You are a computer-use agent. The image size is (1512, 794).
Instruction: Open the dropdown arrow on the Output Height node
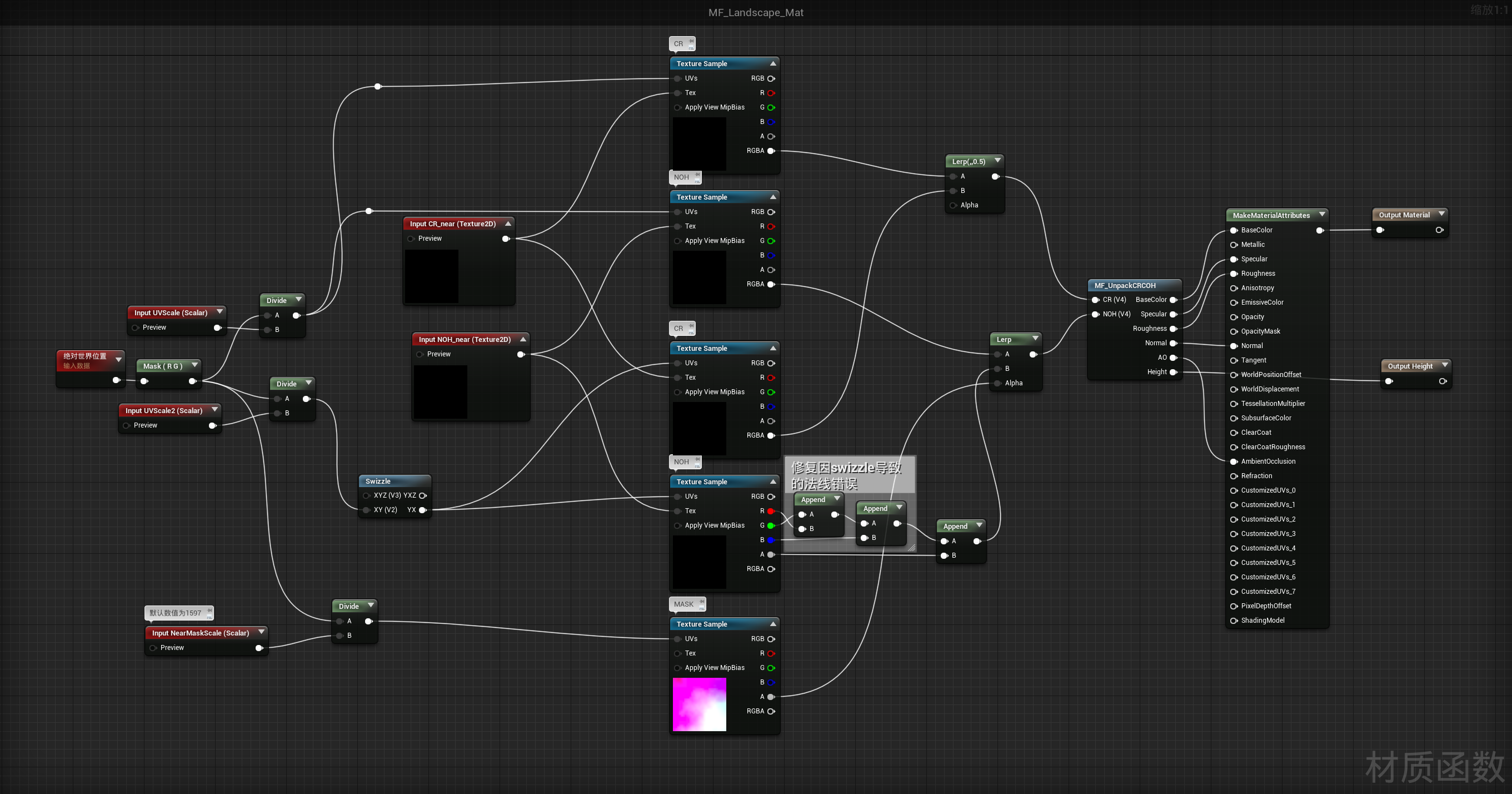[1445, 365]
